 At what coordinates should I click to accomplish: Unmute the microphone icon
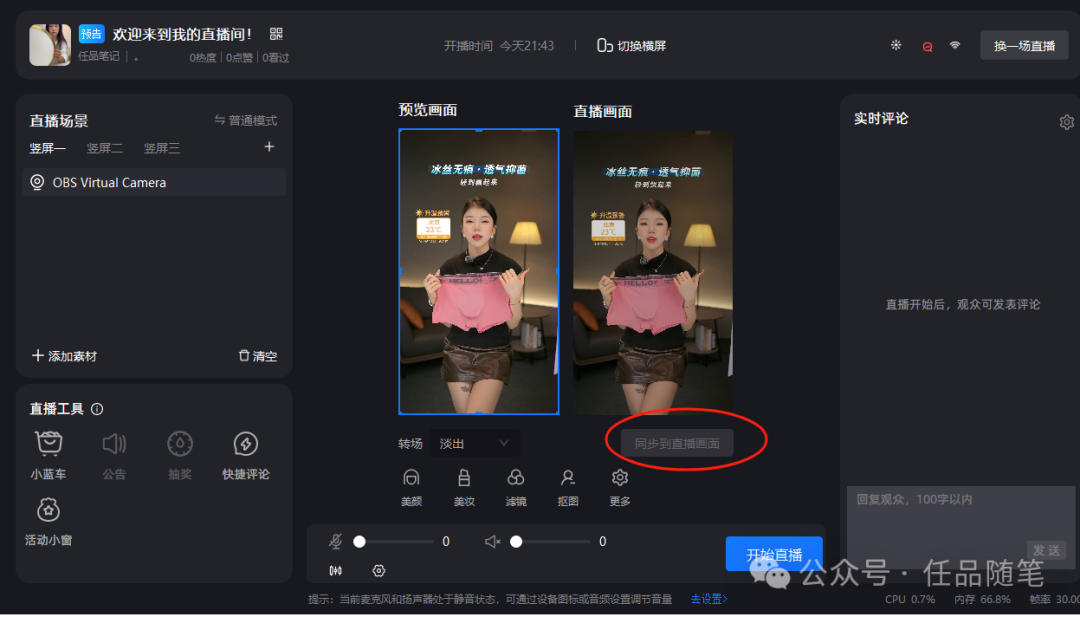336,541
